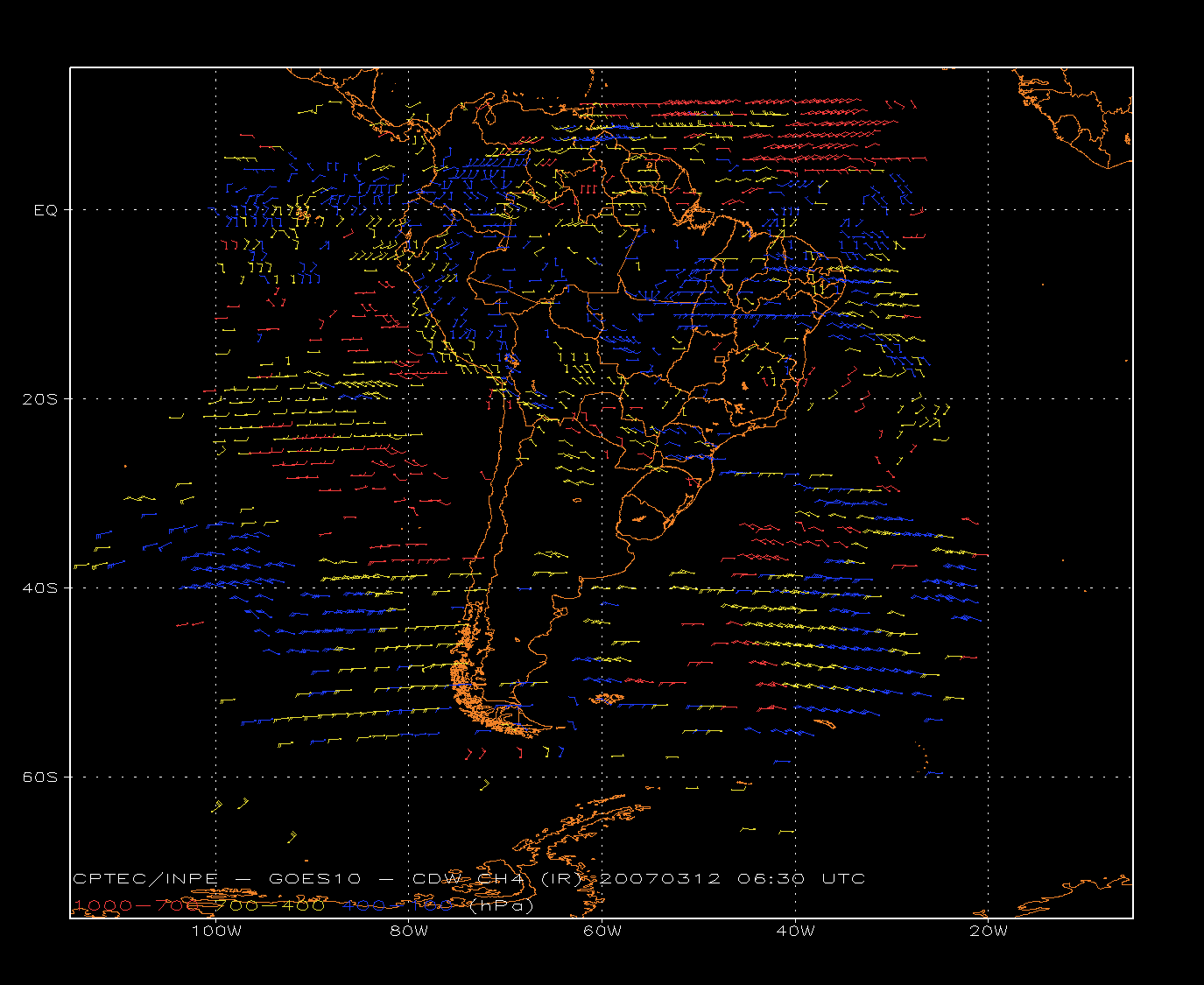
Task: Click the GOES10 satellite name text
Action: [x=316, y=878]
